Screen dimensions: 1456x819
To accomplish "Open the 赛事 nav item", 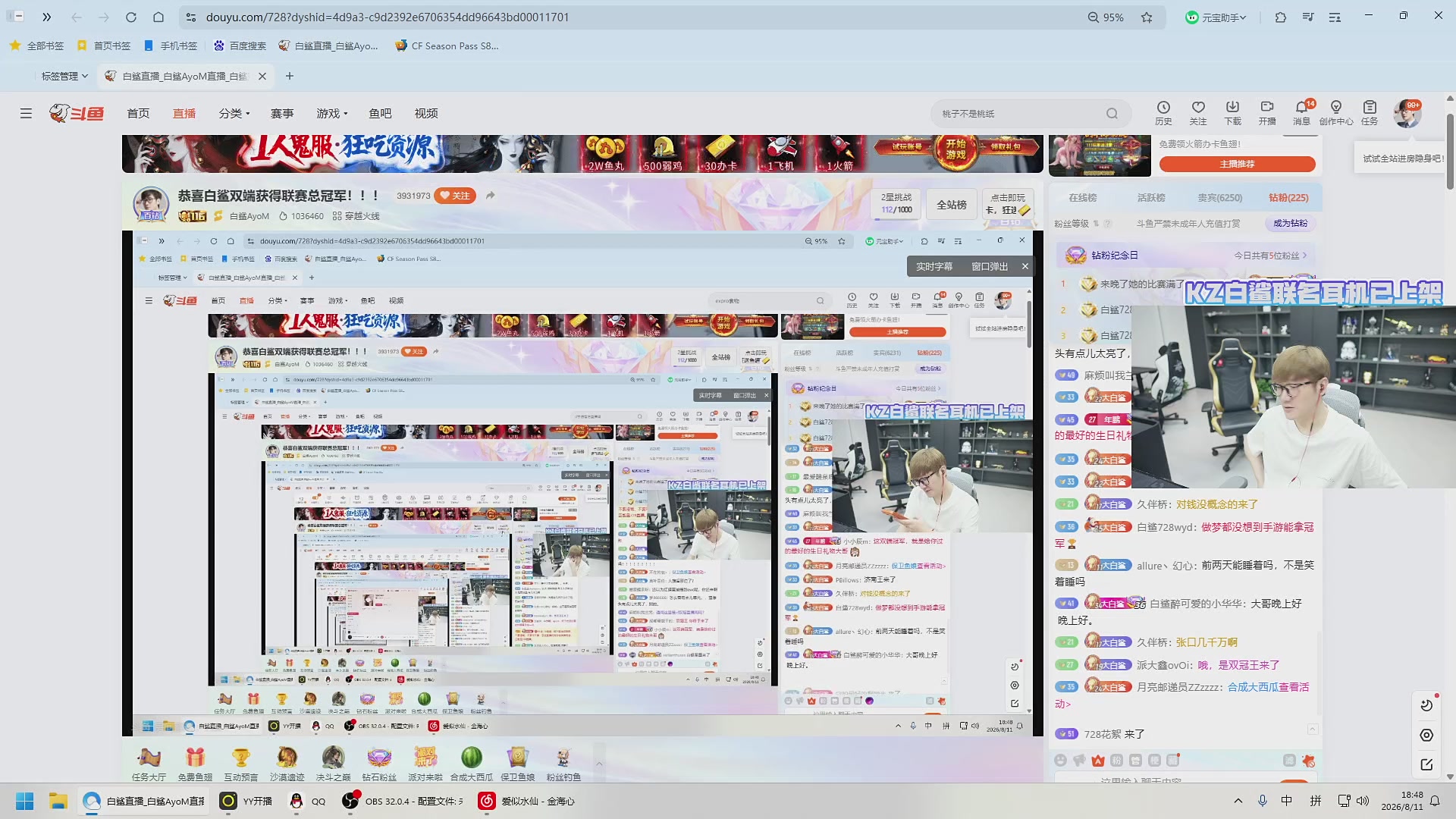I will [x=282, y=114].
